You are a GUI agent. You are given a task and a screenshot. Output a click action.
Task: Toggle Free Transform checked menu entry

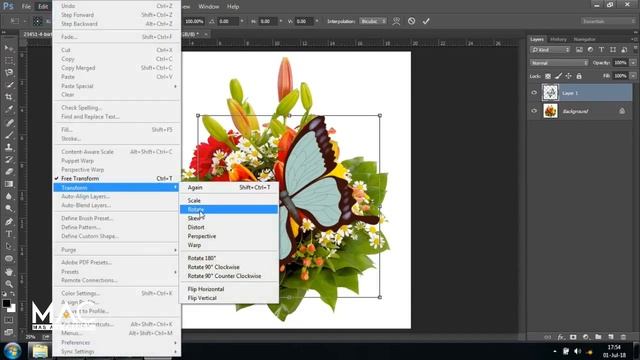coord(117,178)
